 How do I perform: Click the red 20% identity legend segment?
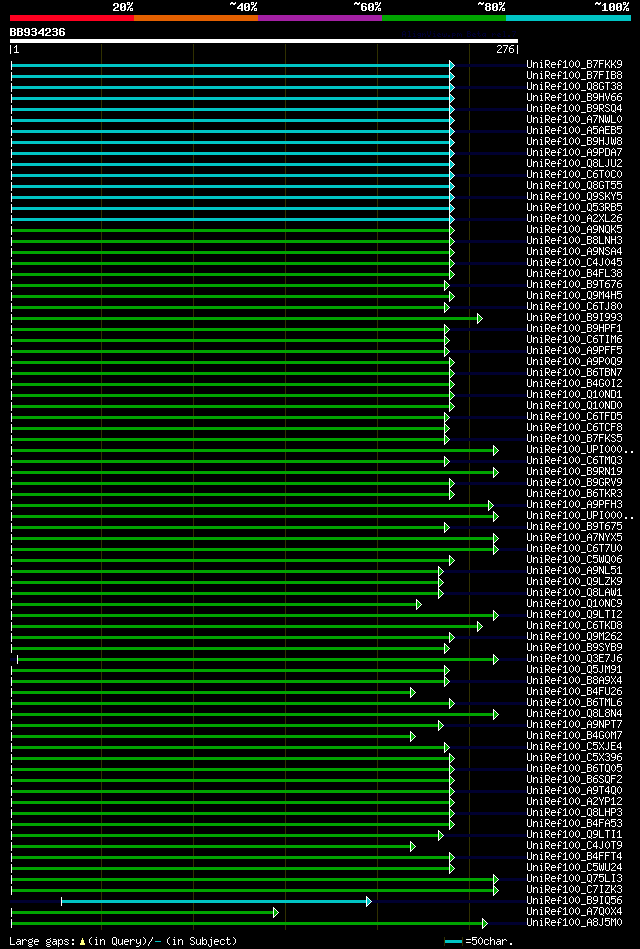pos(71,18)
